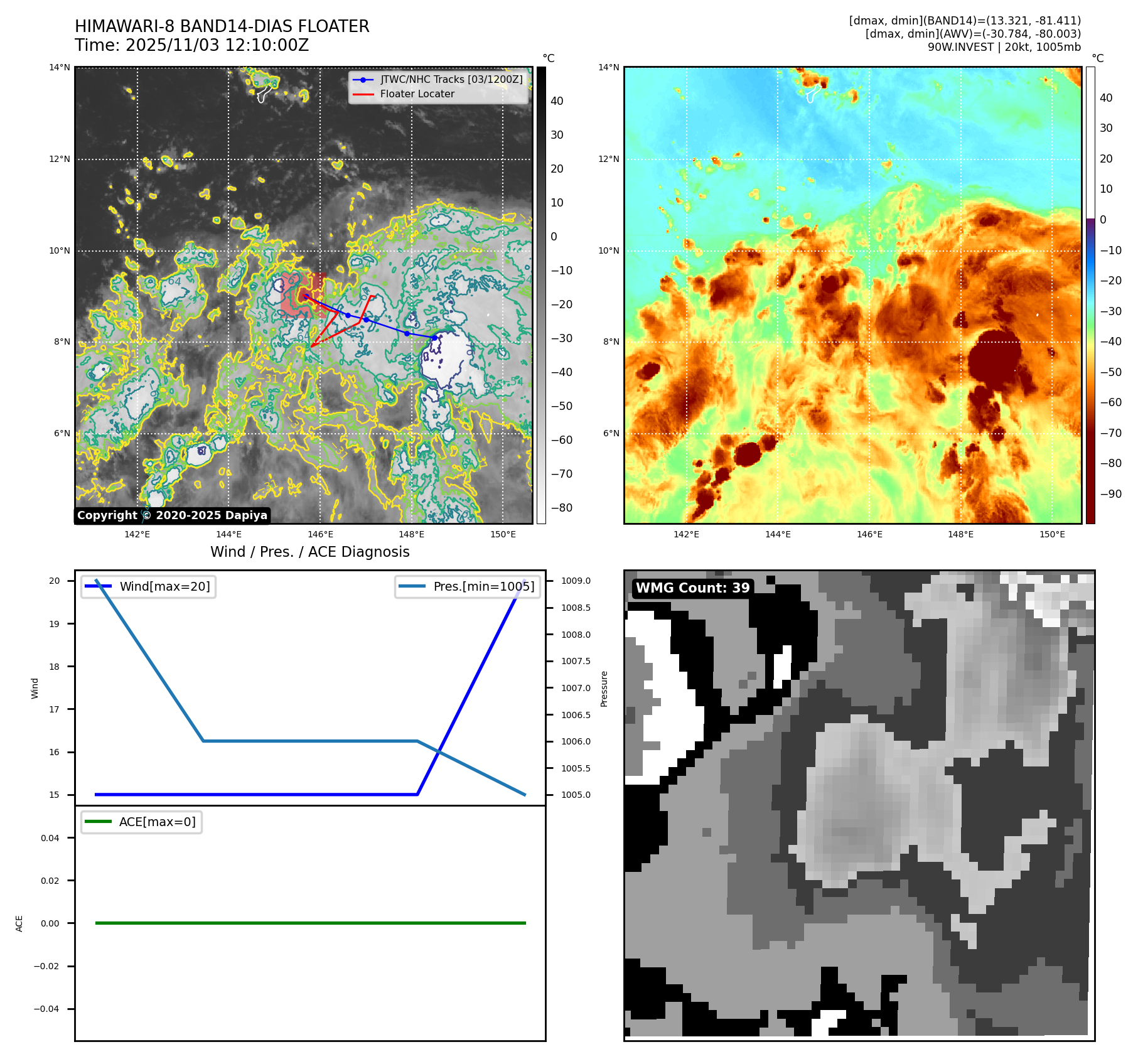The width and height of the screenshot is (1138, 1064).
Task: Click the blue JTWC/NHC Tracks legend marker
Action: coord(363,80)
